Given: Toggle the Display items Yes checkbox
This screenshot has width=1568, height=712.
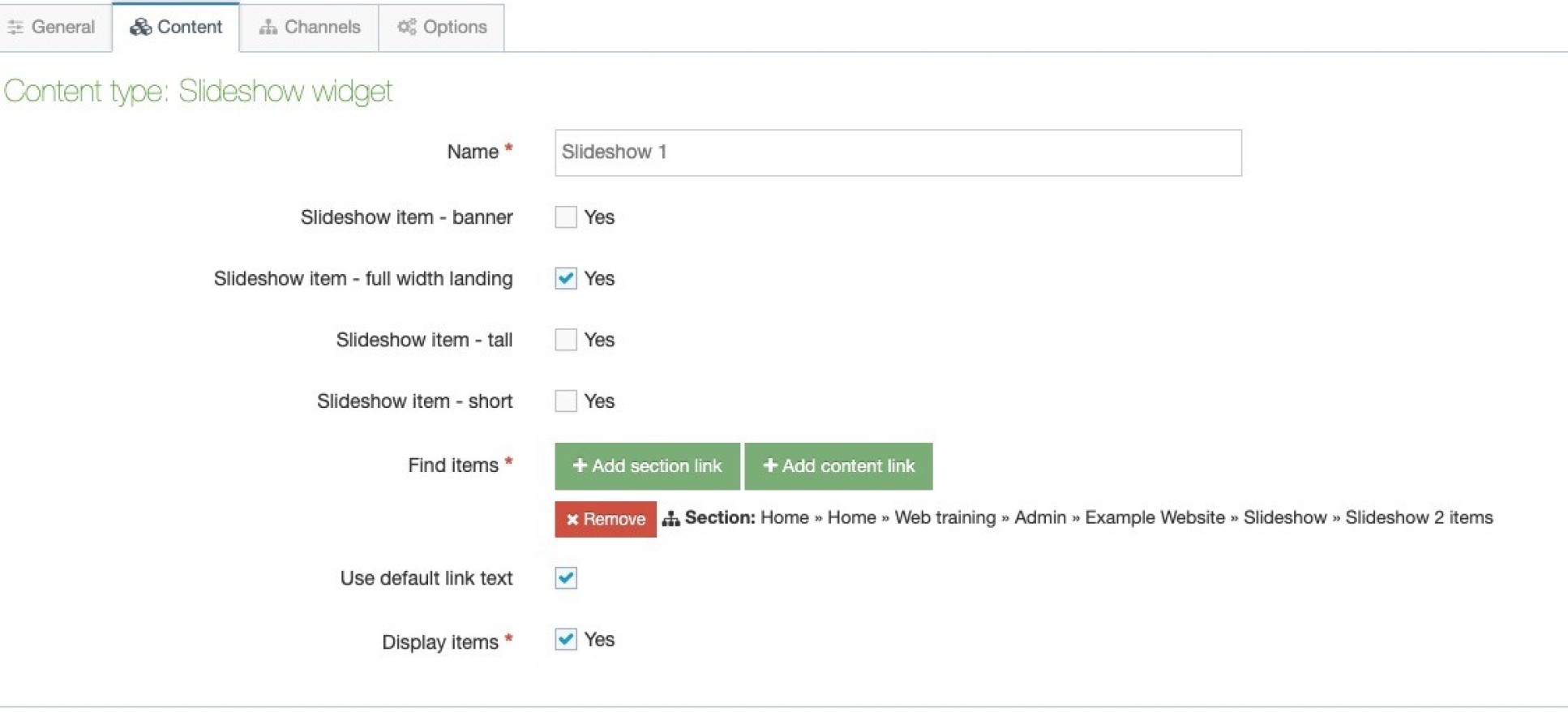Looking at the screenshot, I should pos(565,640).
